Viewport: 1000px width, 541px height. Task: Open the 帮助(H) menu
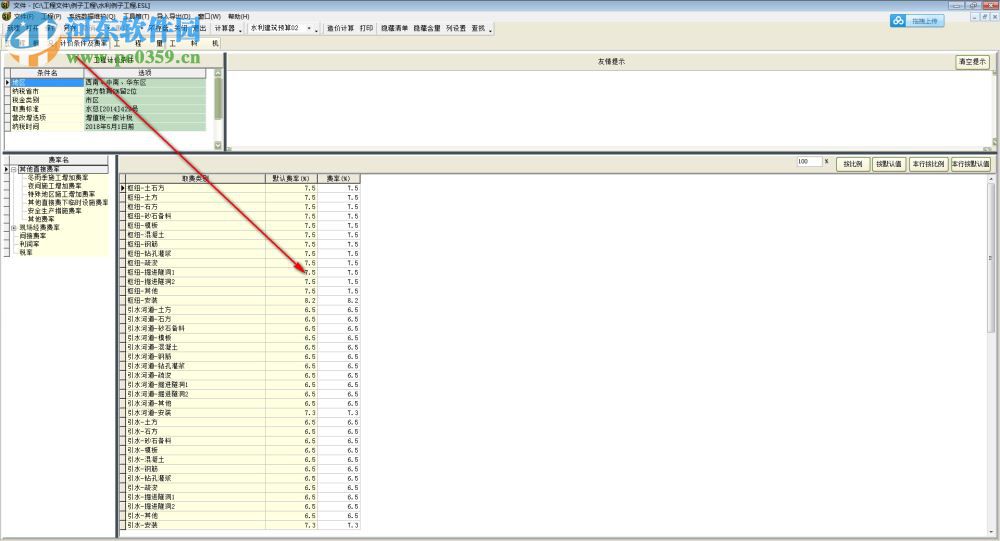pyautogui.click(x=239, y=17)
